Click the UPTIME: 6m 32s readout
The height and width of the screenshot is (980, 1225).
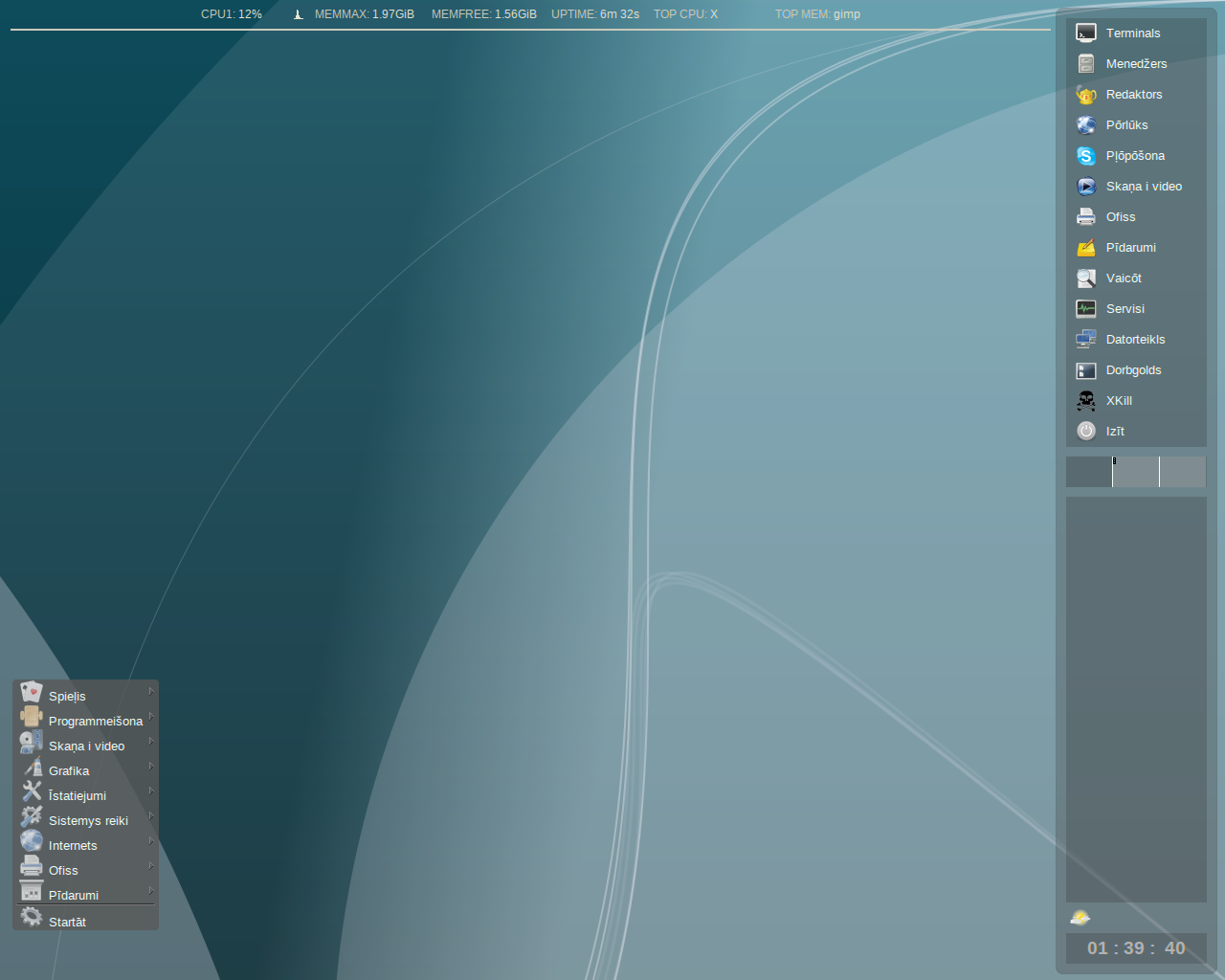coord(595,14)
